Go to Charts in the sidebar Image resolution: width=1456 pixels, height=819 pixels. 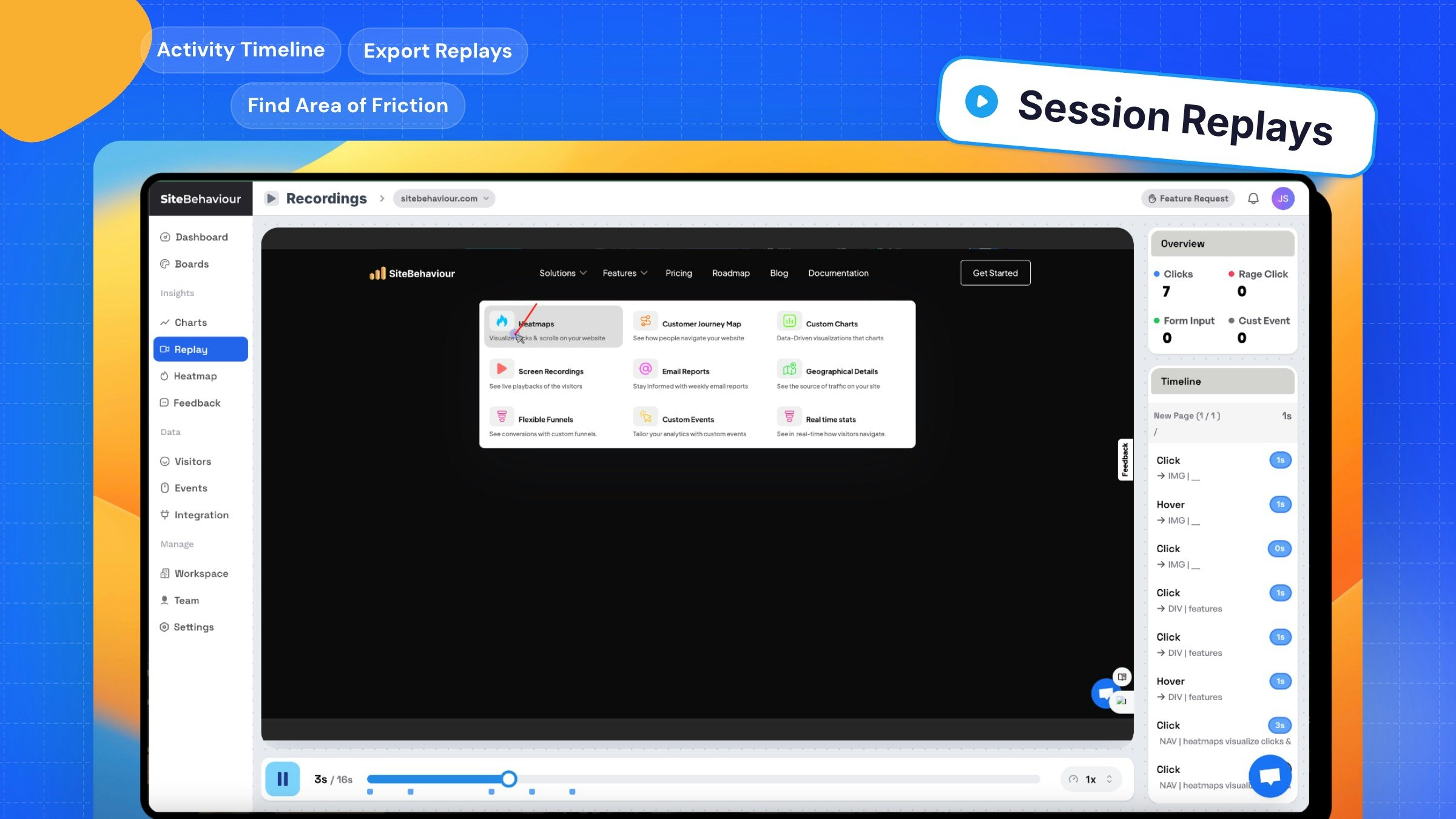pos(200,322)
